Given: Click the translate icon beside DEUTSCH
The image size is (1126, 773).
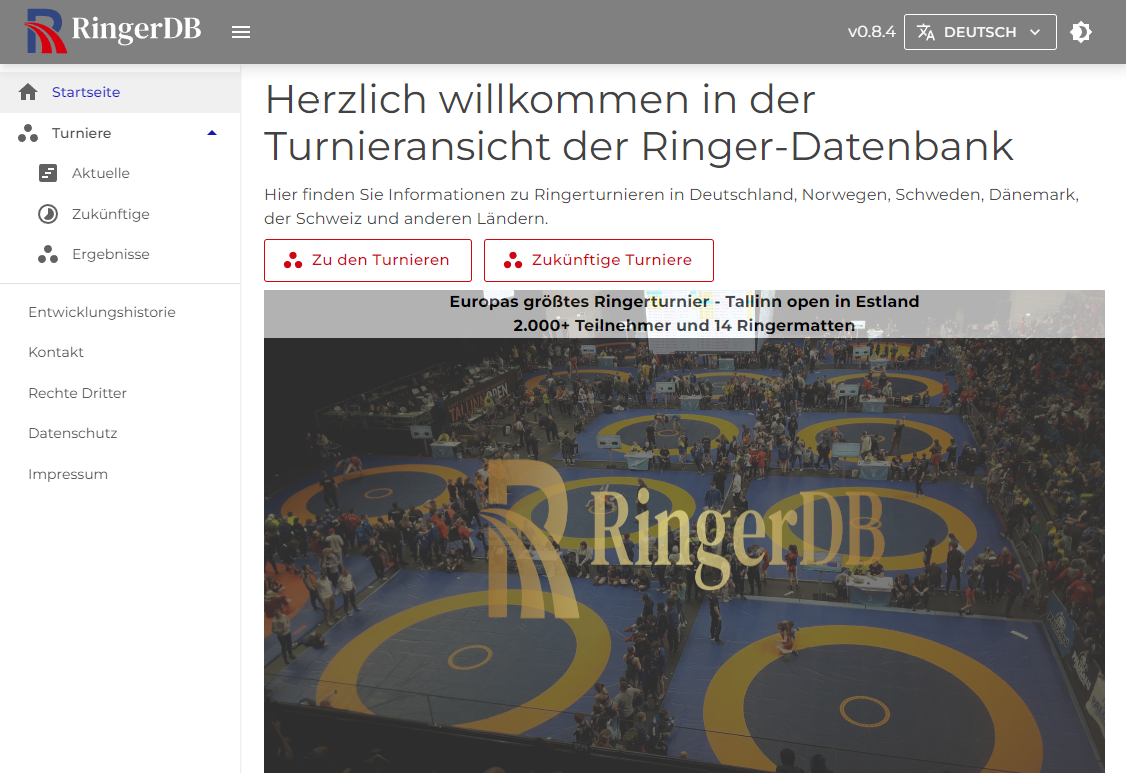Looking at the screenshot, I should [x=926, y=32].
